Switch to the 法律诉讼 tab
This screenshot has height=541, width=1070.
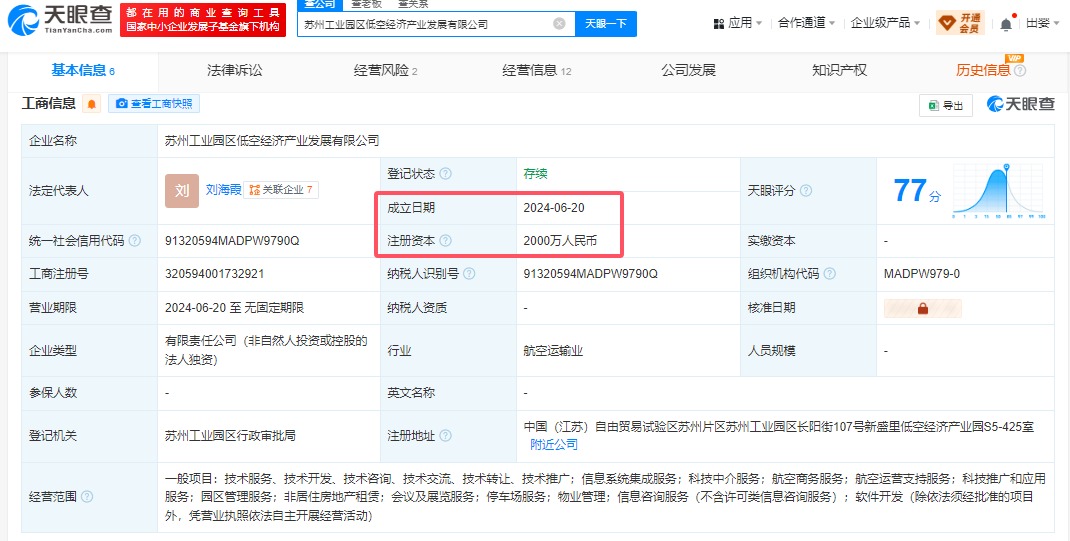(x=234, y=70)
